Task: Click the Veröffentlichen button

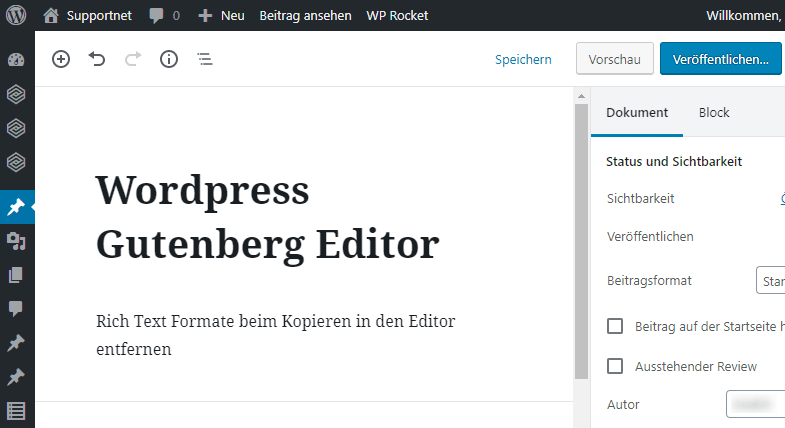Action: tap(720, 59)
